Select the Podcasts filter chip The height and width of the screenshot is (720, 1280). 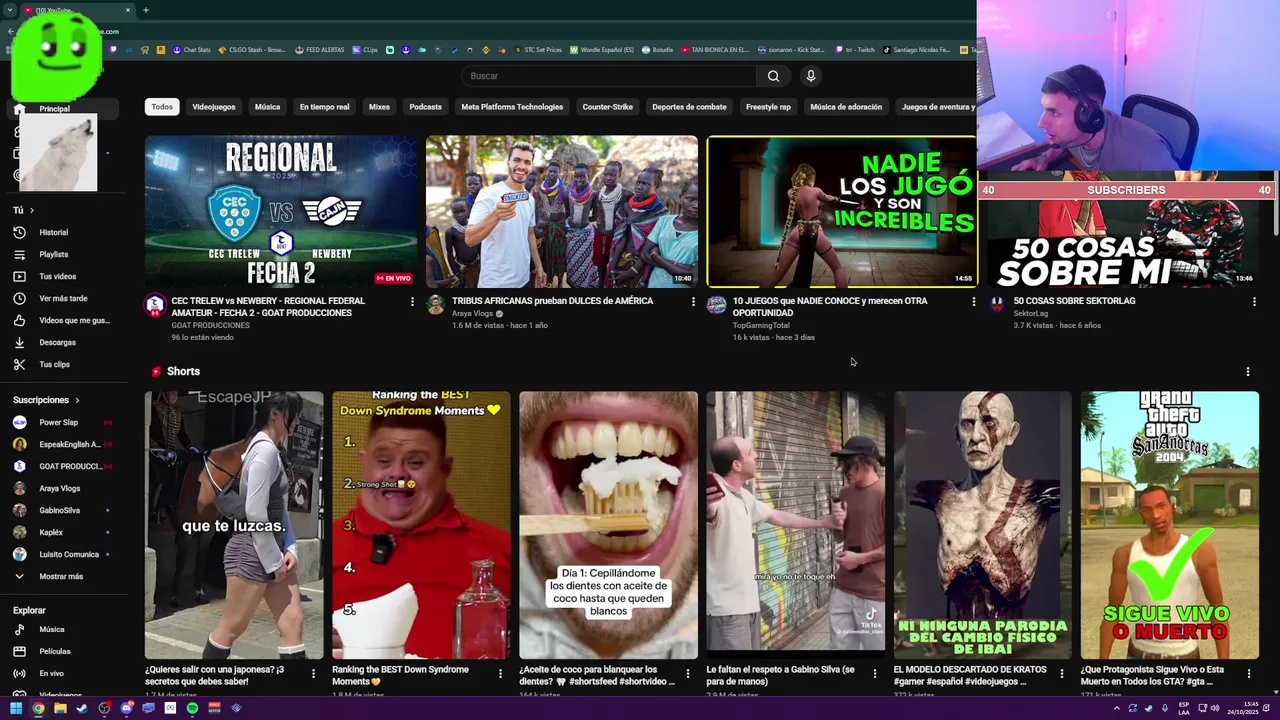tap(425, 107)
